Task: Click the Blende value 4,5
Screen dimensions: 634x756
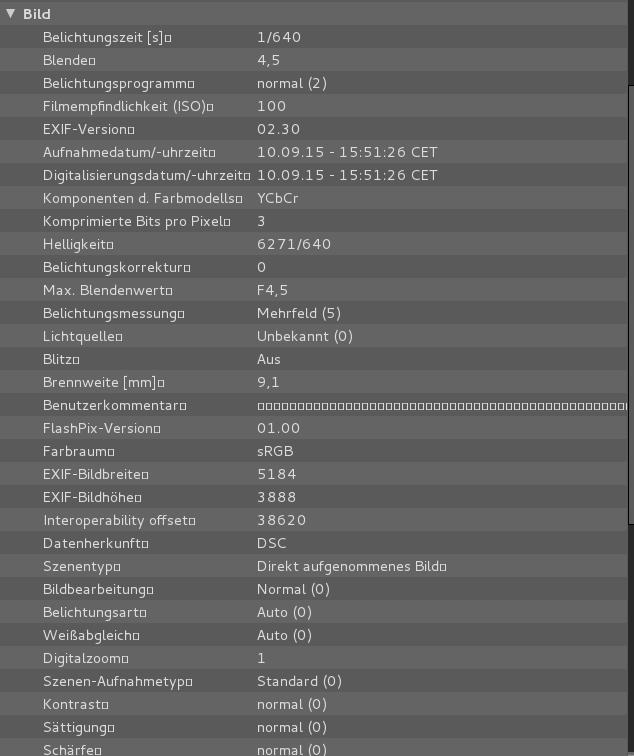Action: point(268,60)
